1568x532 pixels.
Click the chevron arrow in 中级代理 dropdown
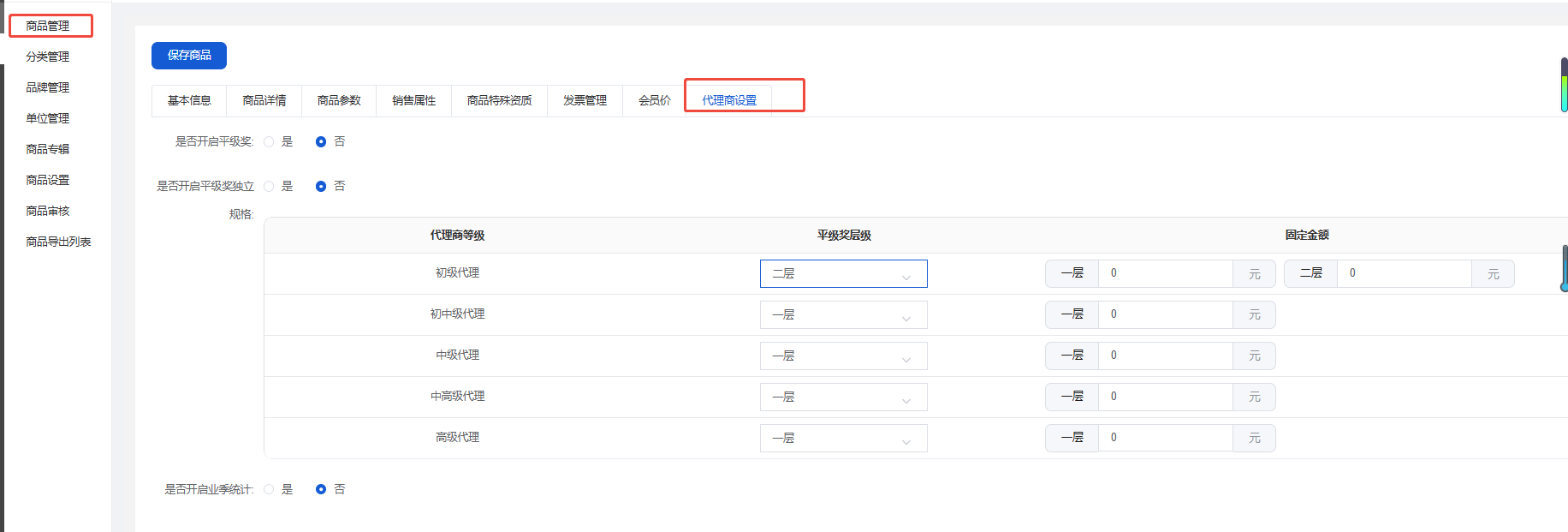point(906,357)
